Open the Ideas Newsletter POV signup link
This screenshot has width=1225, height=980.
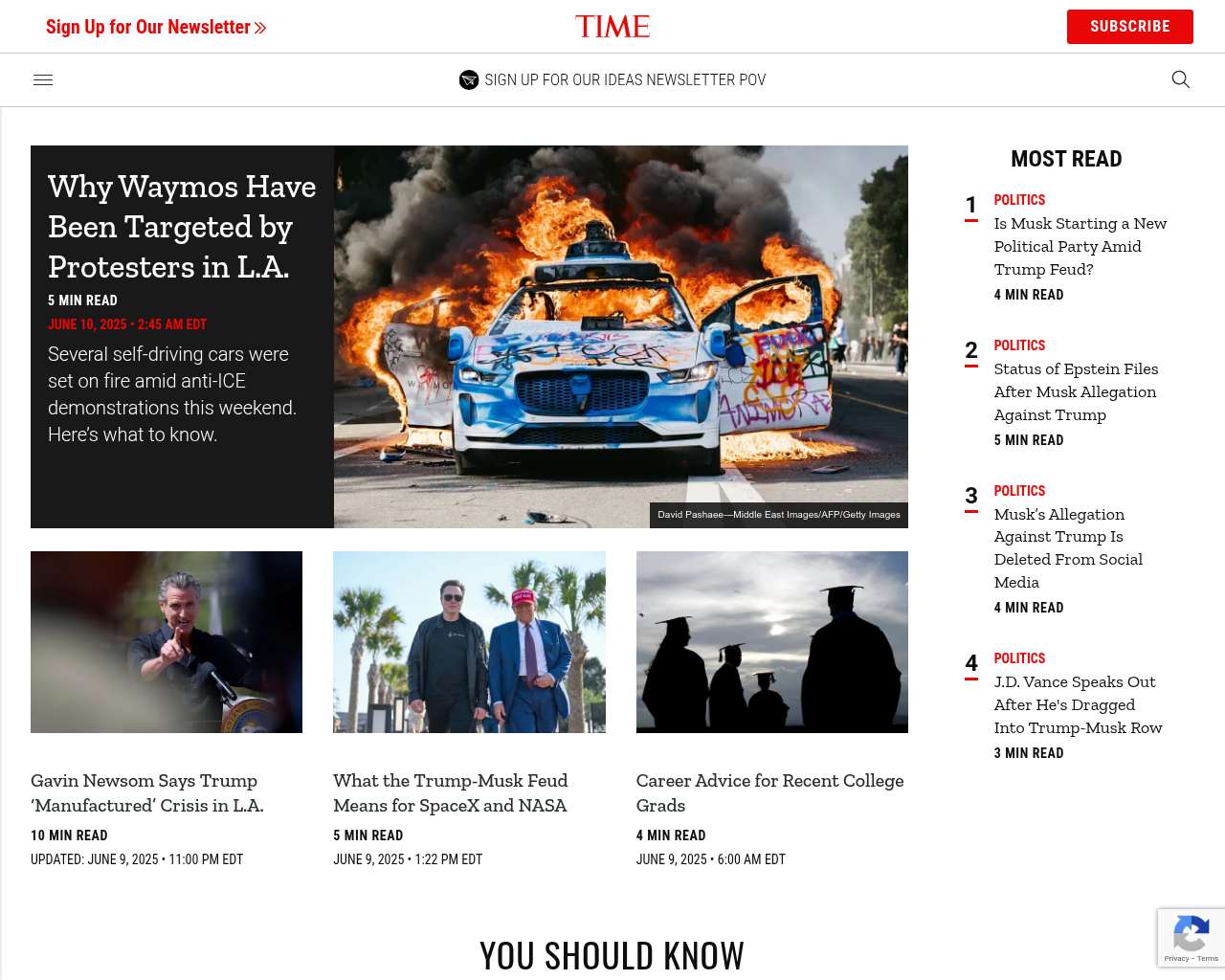(625, 80)
